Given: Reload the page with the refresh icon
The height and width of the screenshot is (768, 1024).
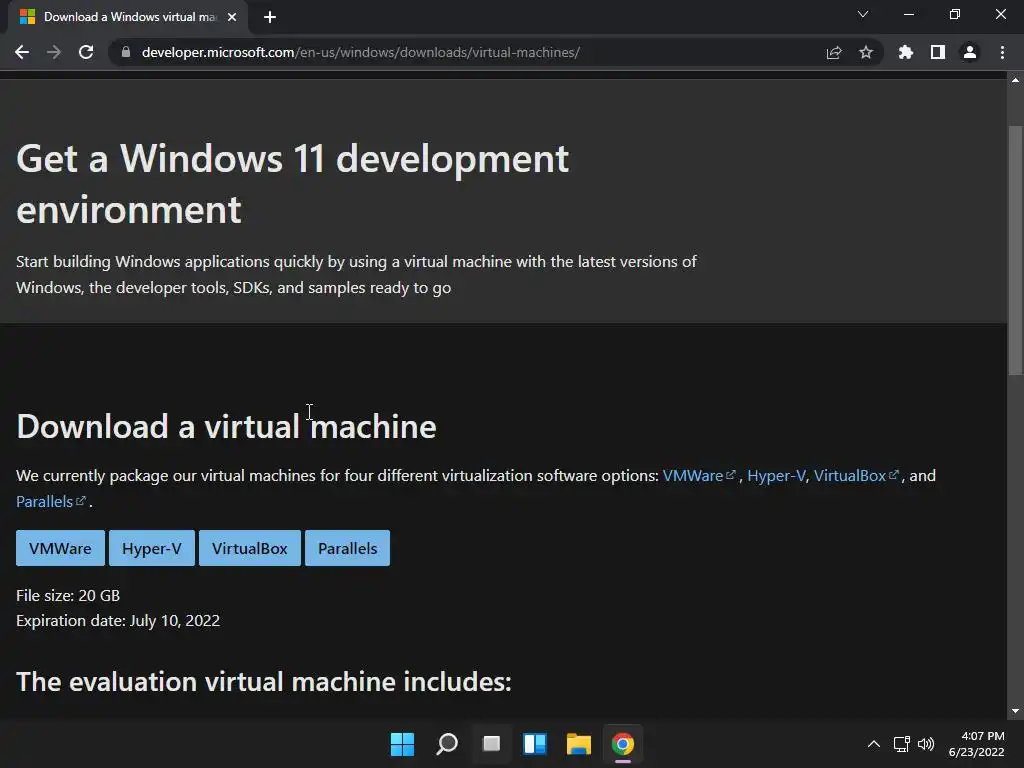Looking at the screenshot, I should click(x=86, y=52).
